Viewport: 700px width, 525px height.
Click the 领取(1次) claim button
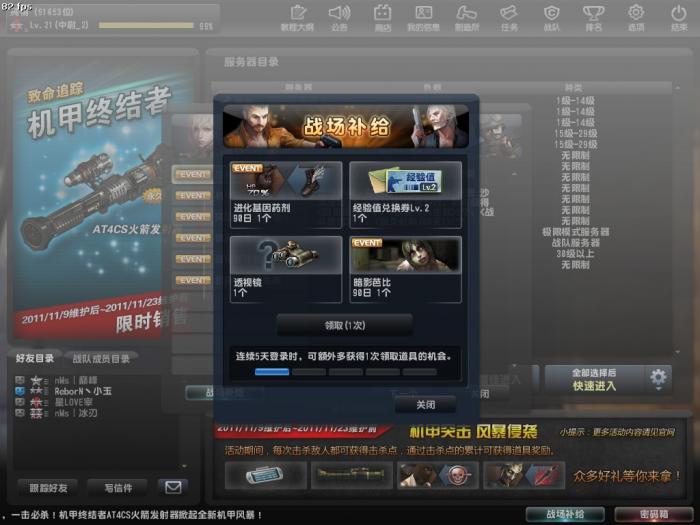pos(345,325)
